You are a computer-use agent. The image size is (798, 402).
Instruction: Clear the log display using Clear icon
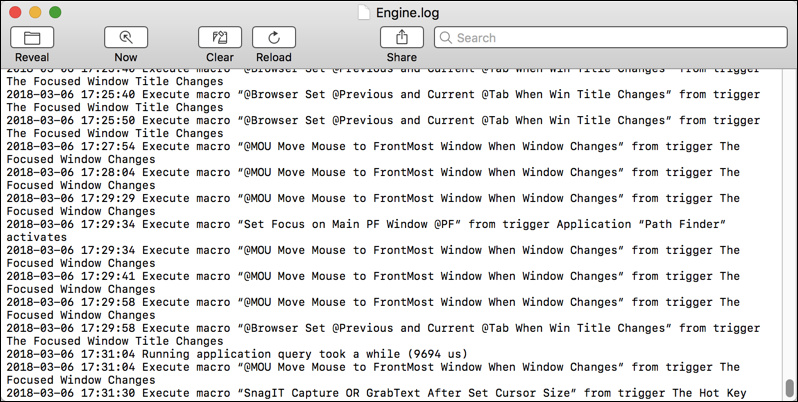pos(219,38)
